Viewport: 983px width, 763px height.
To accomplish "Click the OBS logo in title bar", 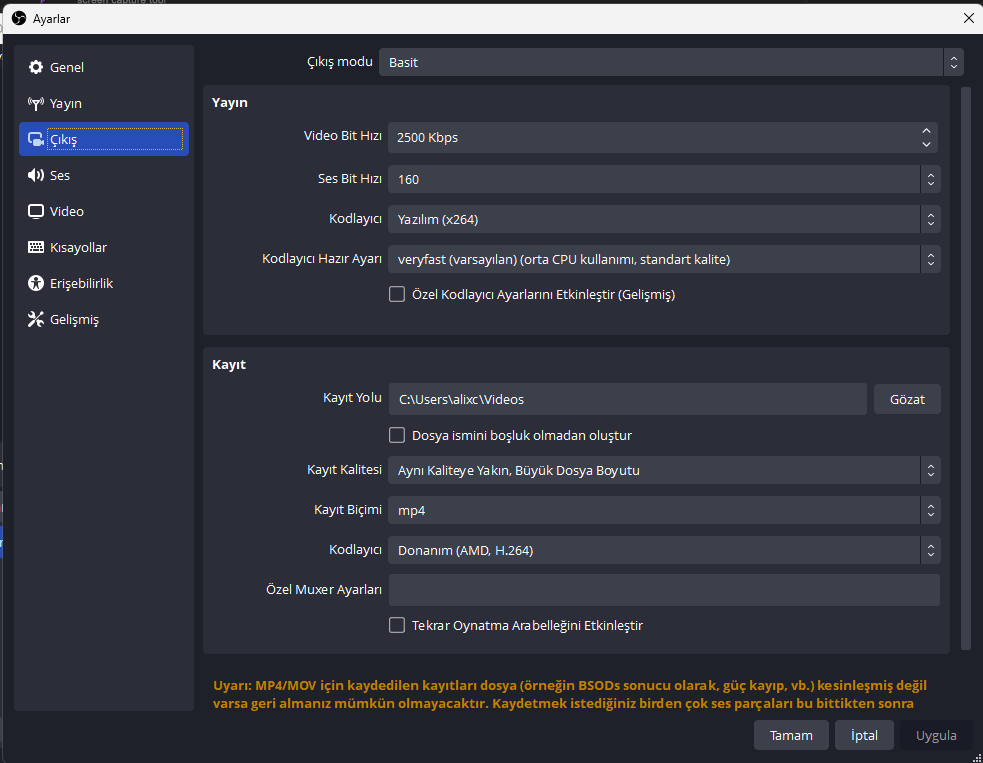I will [x=18, y=18].
